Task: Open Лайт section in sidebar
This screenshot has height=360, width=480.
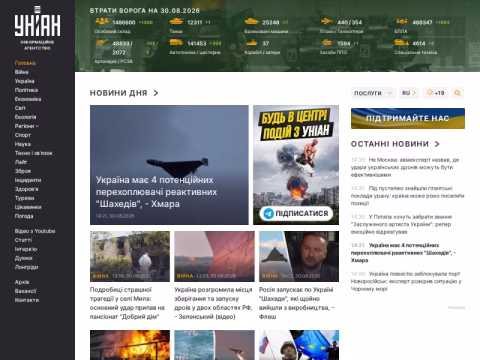Action: click(x=21, y=162)
